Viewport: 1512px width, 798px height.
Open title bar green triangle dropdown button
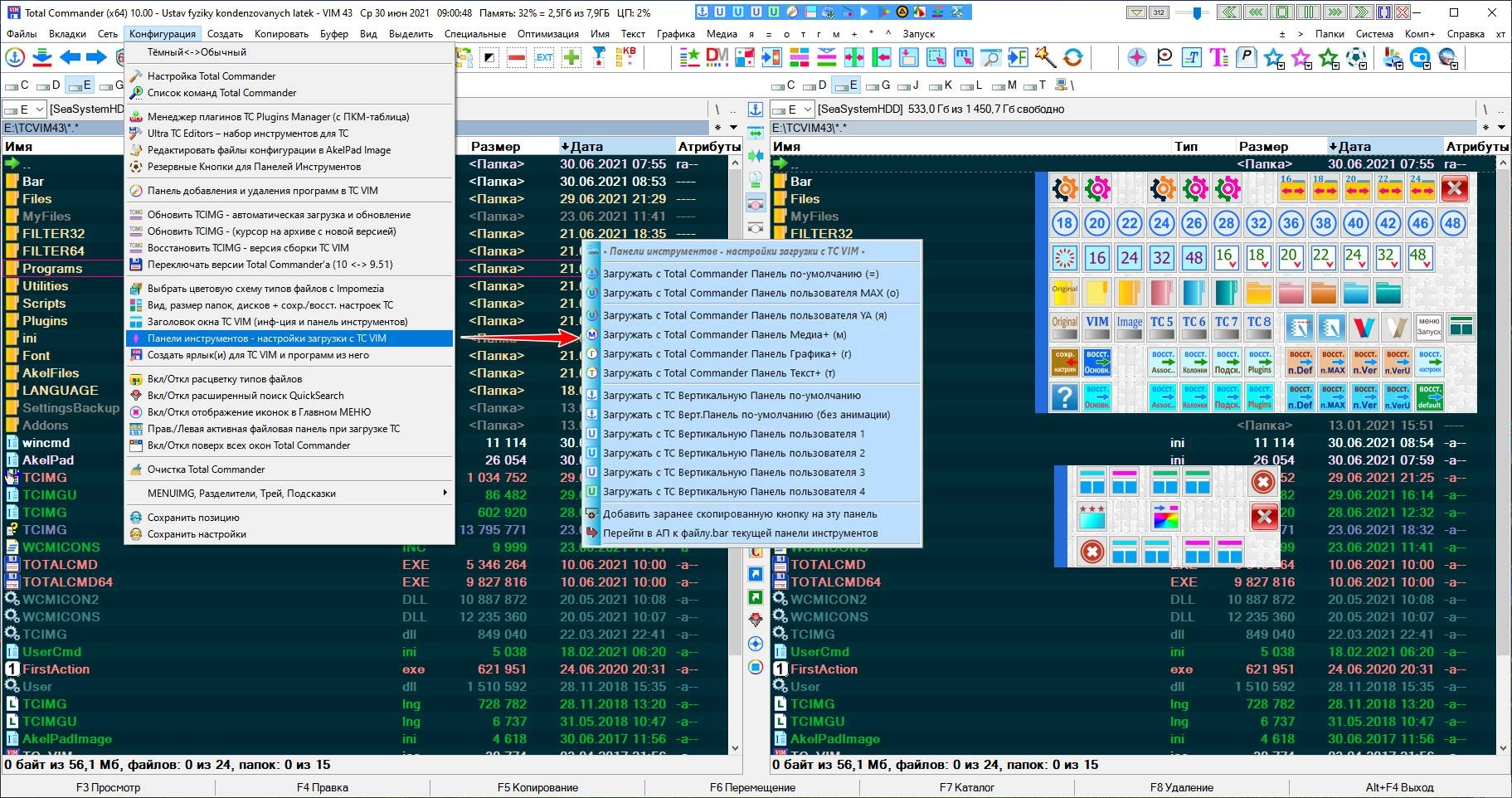[1136, 12]
